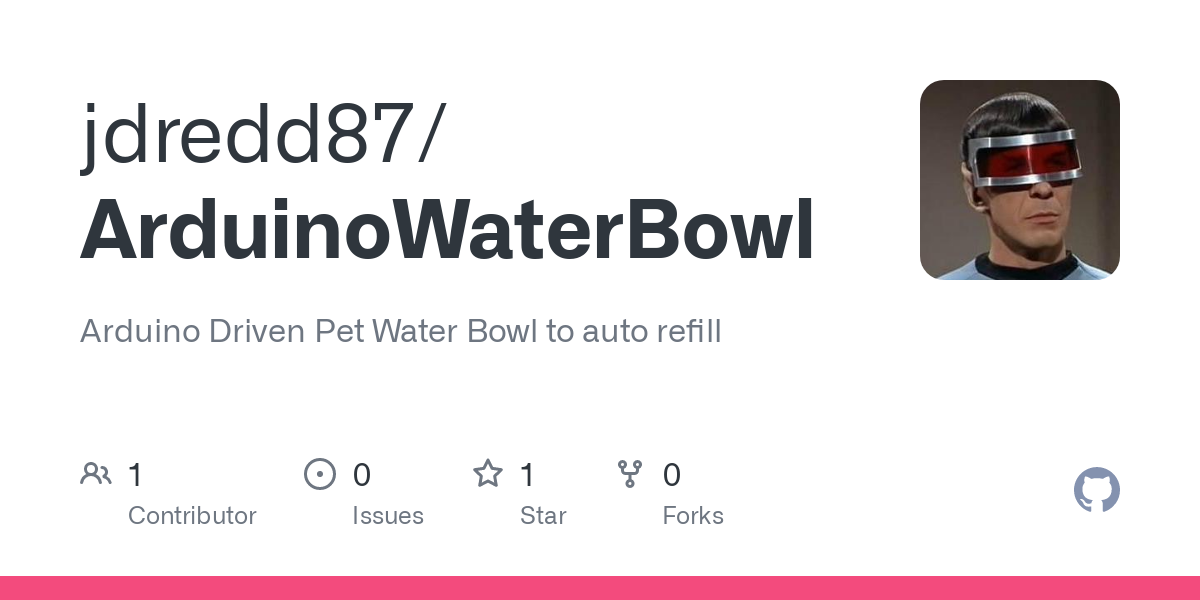Click the forks count number 0
The image size is (1200, 600).
click(672, 475)
